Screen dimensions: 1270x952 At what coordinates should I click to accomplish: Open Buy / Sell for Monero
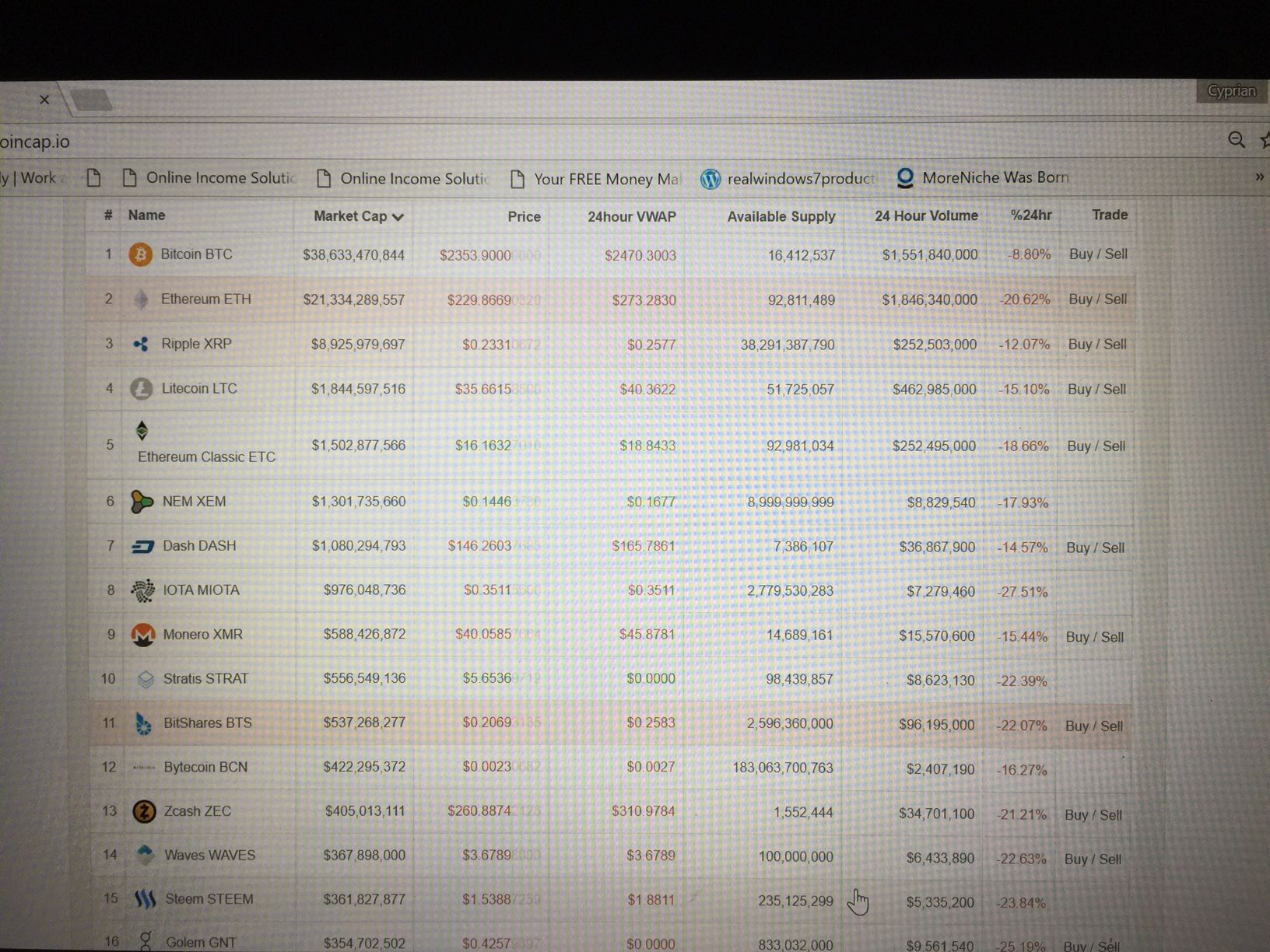click(1094, 637)
